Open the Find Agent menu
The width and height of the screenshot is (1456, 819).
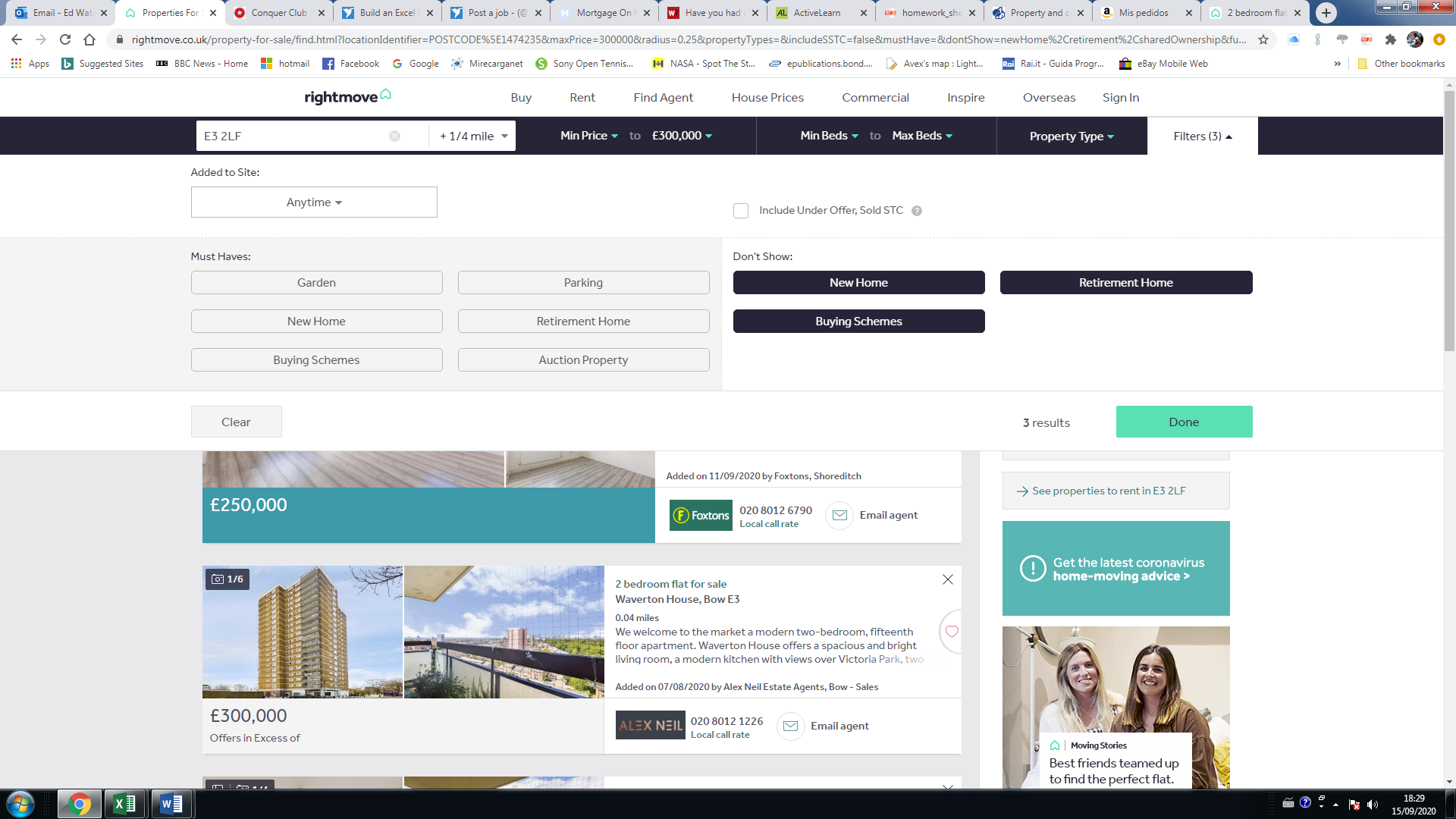point(664,97)
